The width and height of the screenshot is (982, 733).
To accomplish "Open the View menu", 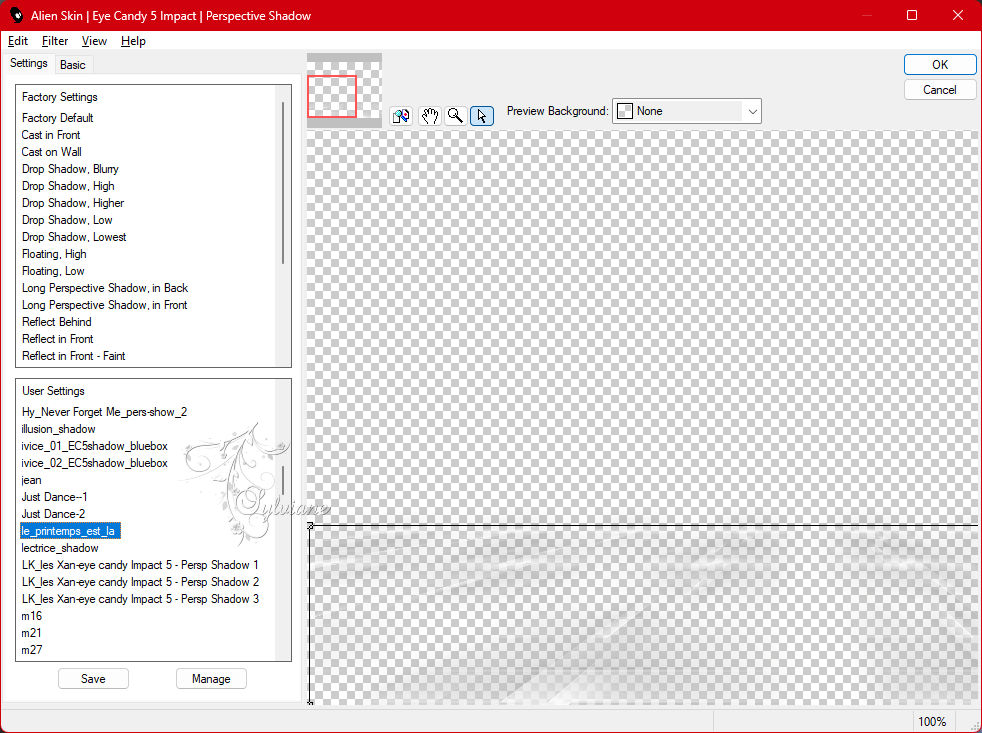I will tap(94, 41).
